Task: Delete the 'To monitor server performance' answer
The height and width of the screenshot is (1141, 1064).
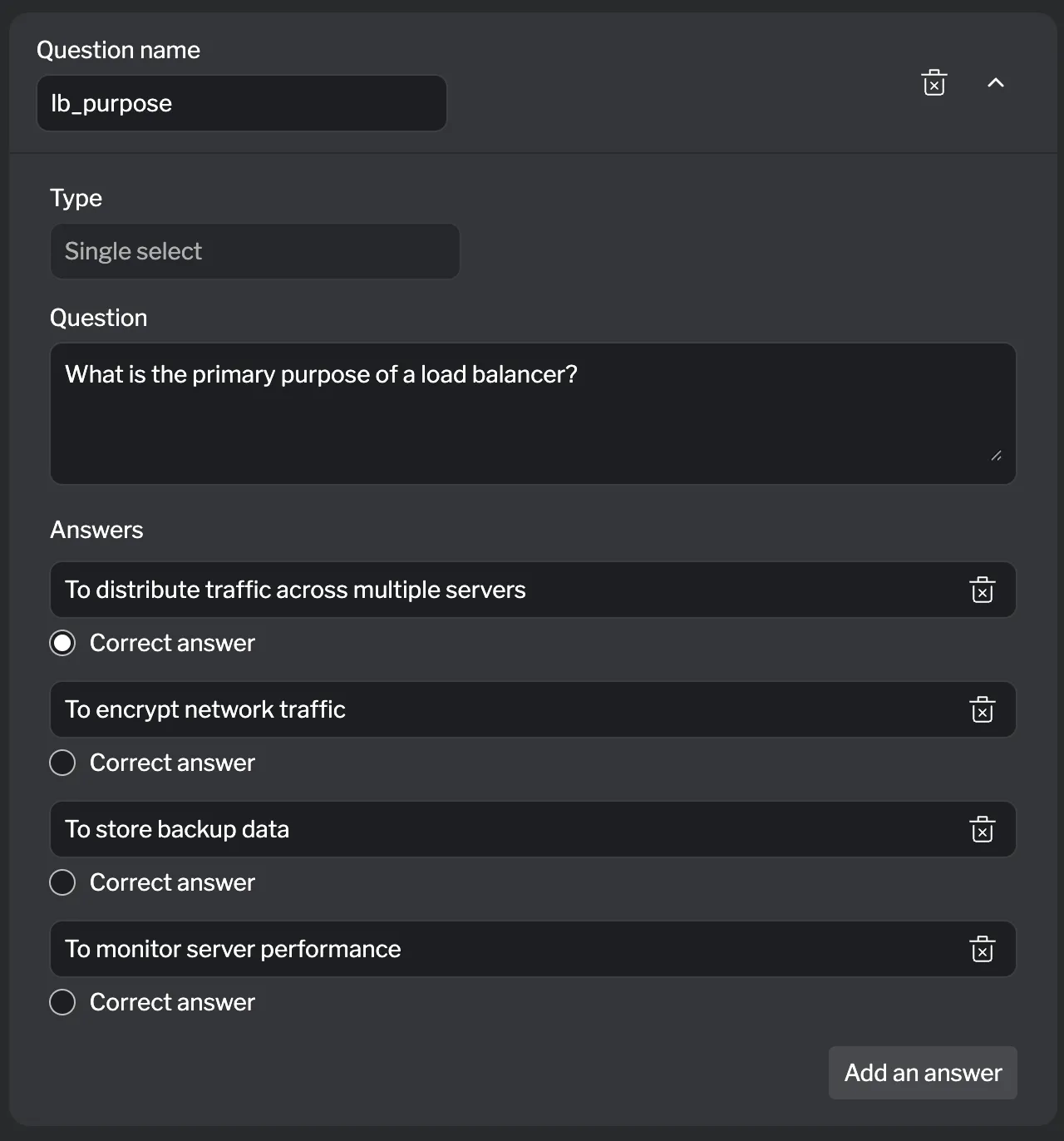Action: [x=982, y=949]
